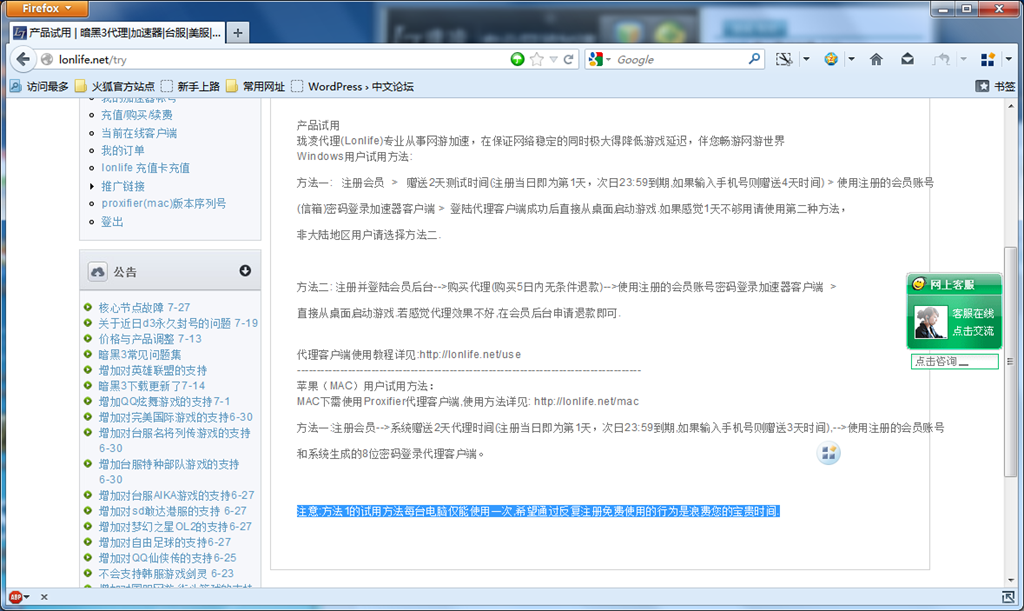Click 点击交流 in the online support widget
This screenshot has height=611, width=1024.
[x=972, y=331]
